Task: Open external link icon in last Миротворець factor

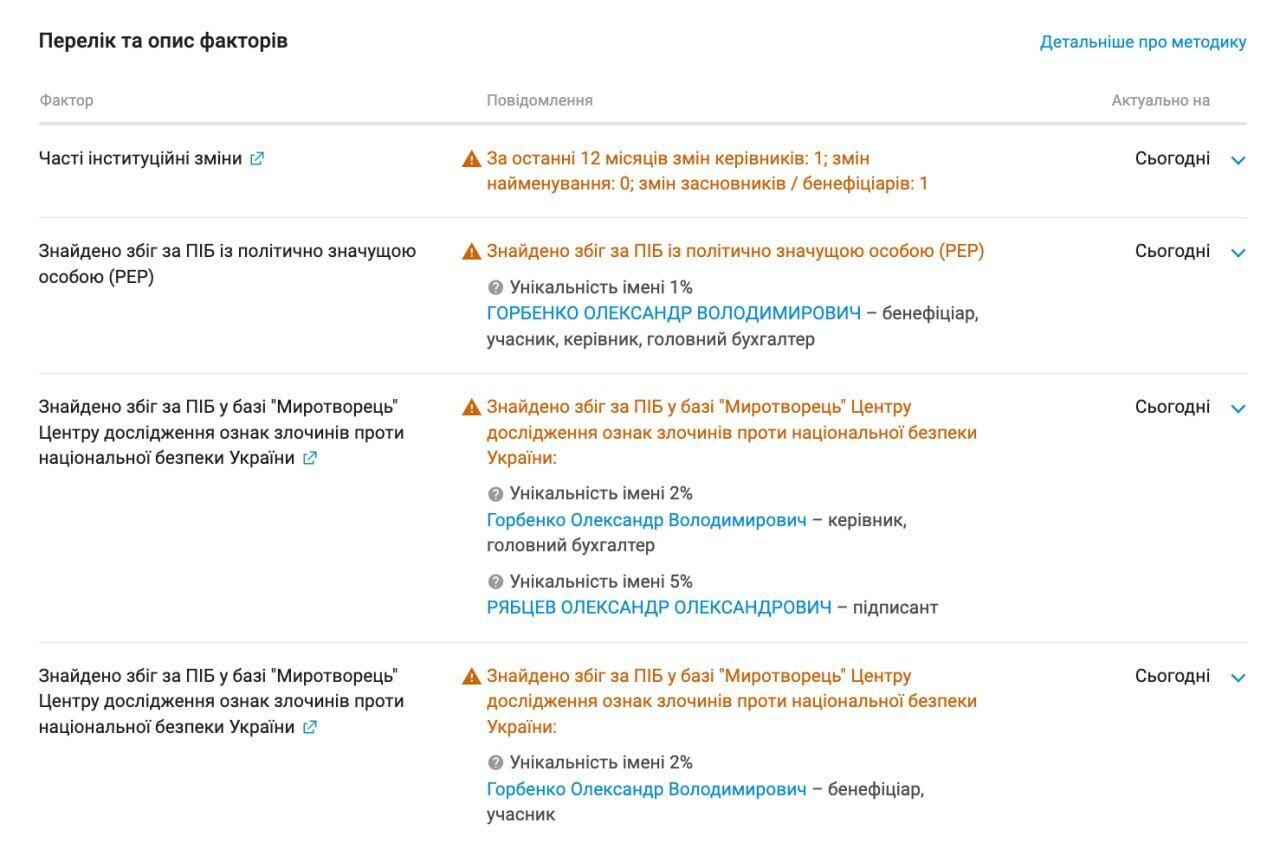Action: 310,728
